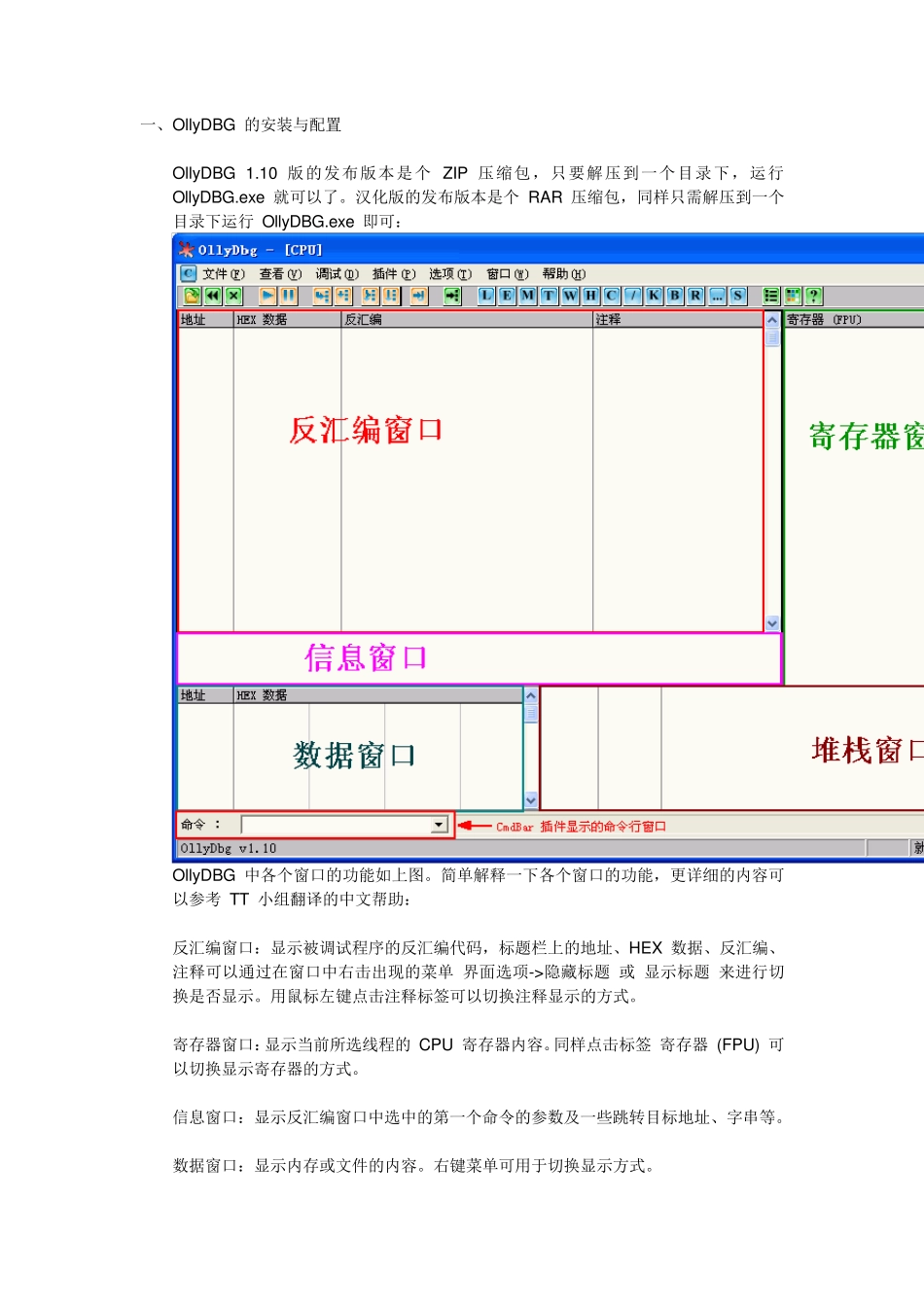
Task: Click the Help question mark icon
Action: pos(814,296)
